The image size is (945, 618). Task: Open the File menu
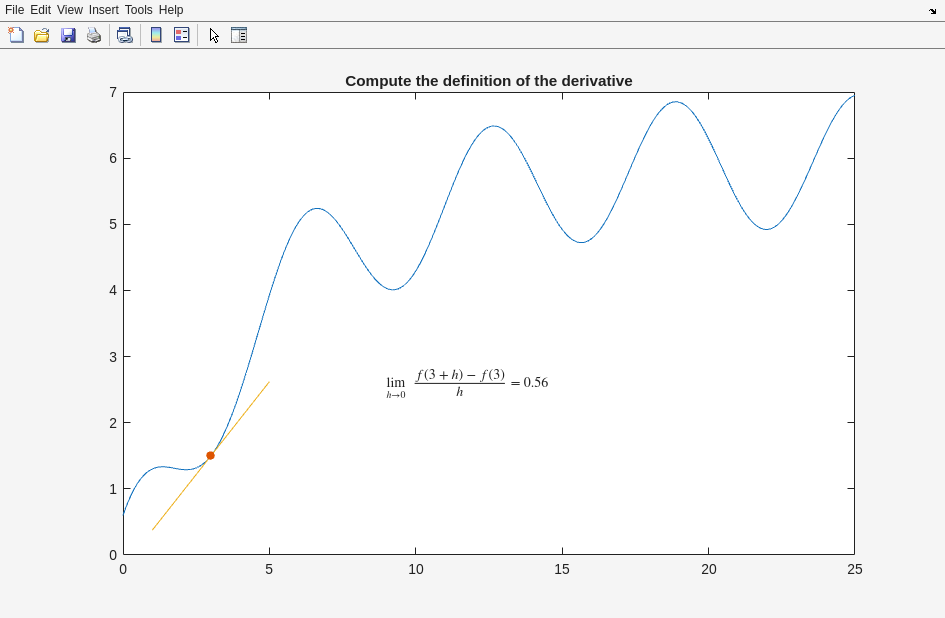point(14,10)
